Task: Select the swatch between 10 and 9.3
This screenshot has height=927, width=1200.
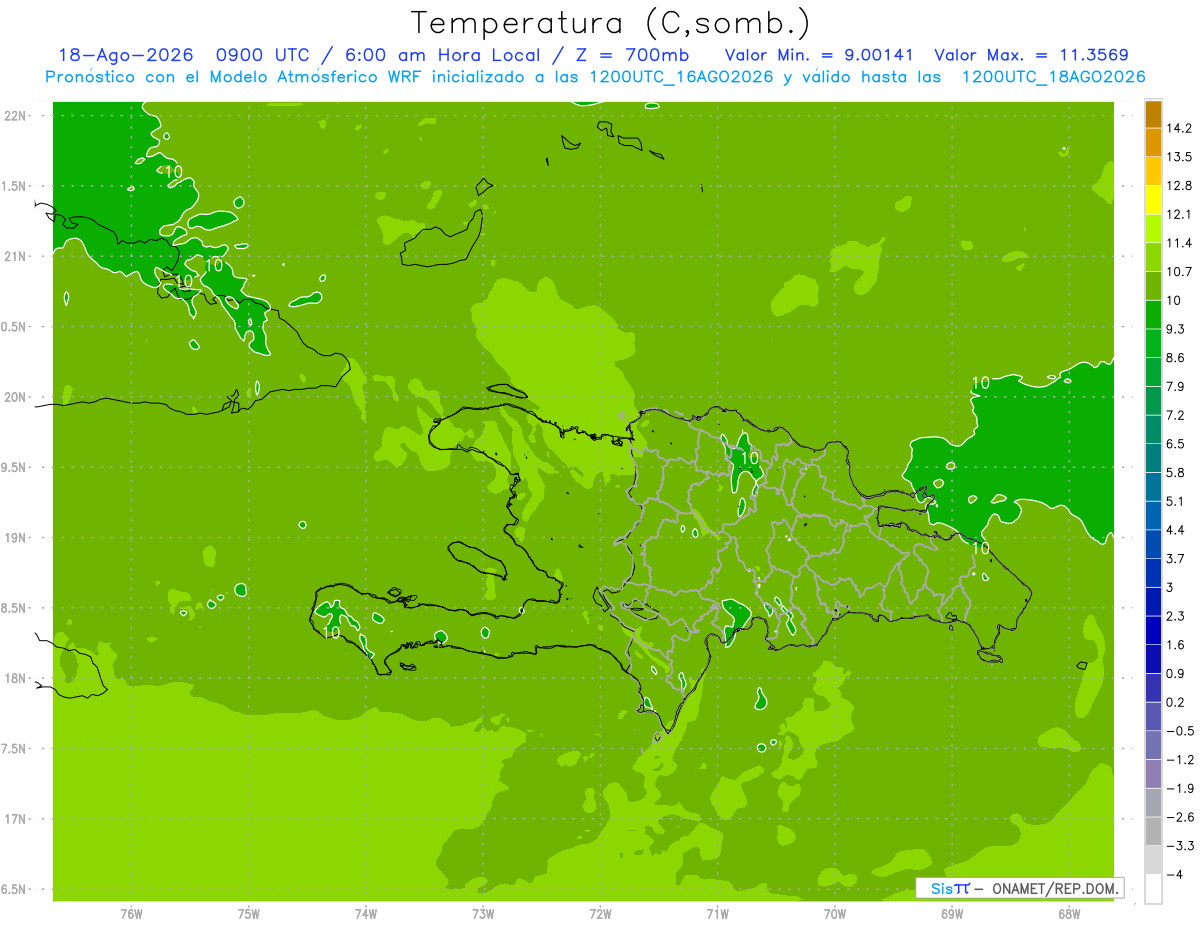Action: [x=1153, y=315]
